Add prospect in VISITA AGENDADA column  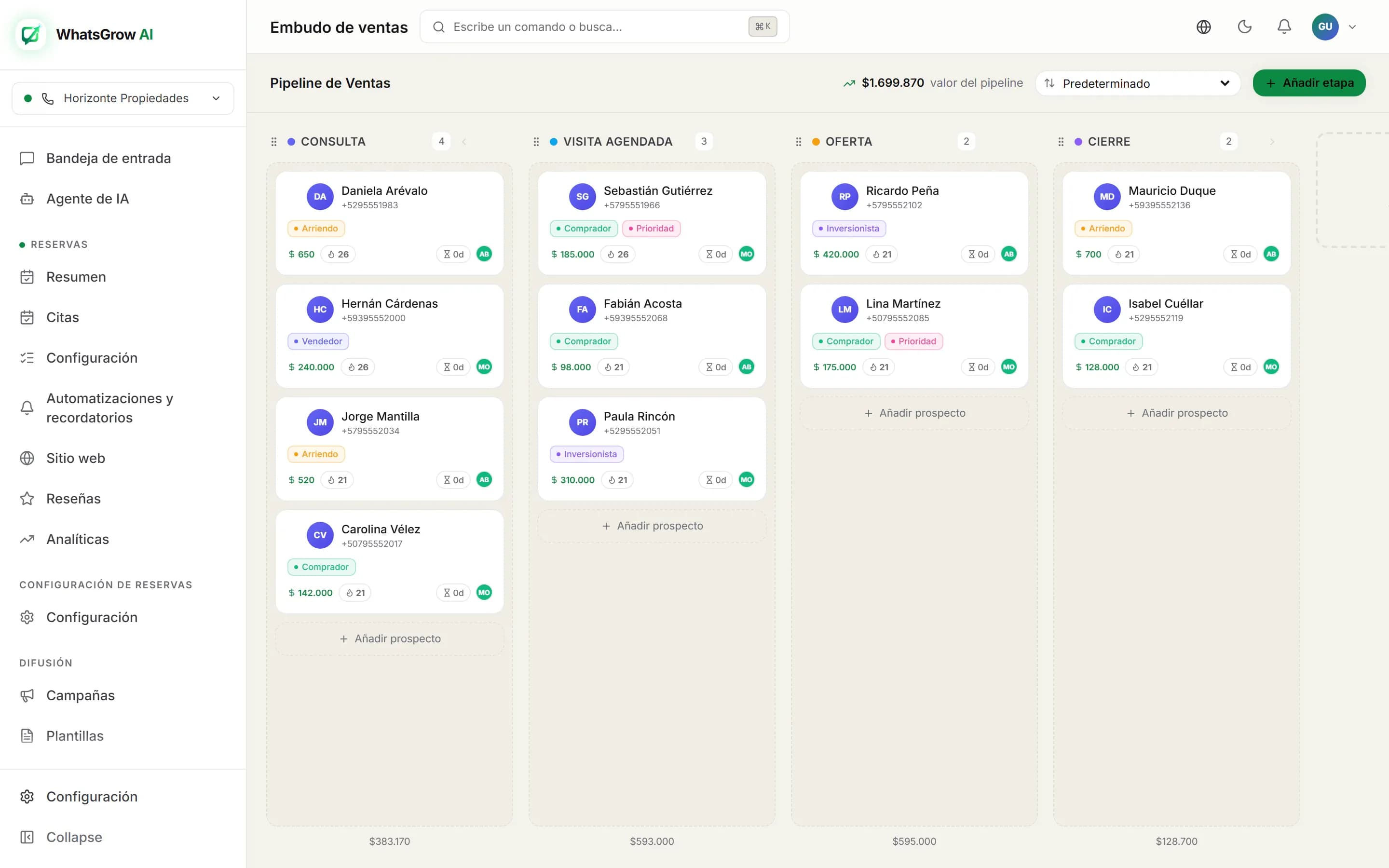652,526
